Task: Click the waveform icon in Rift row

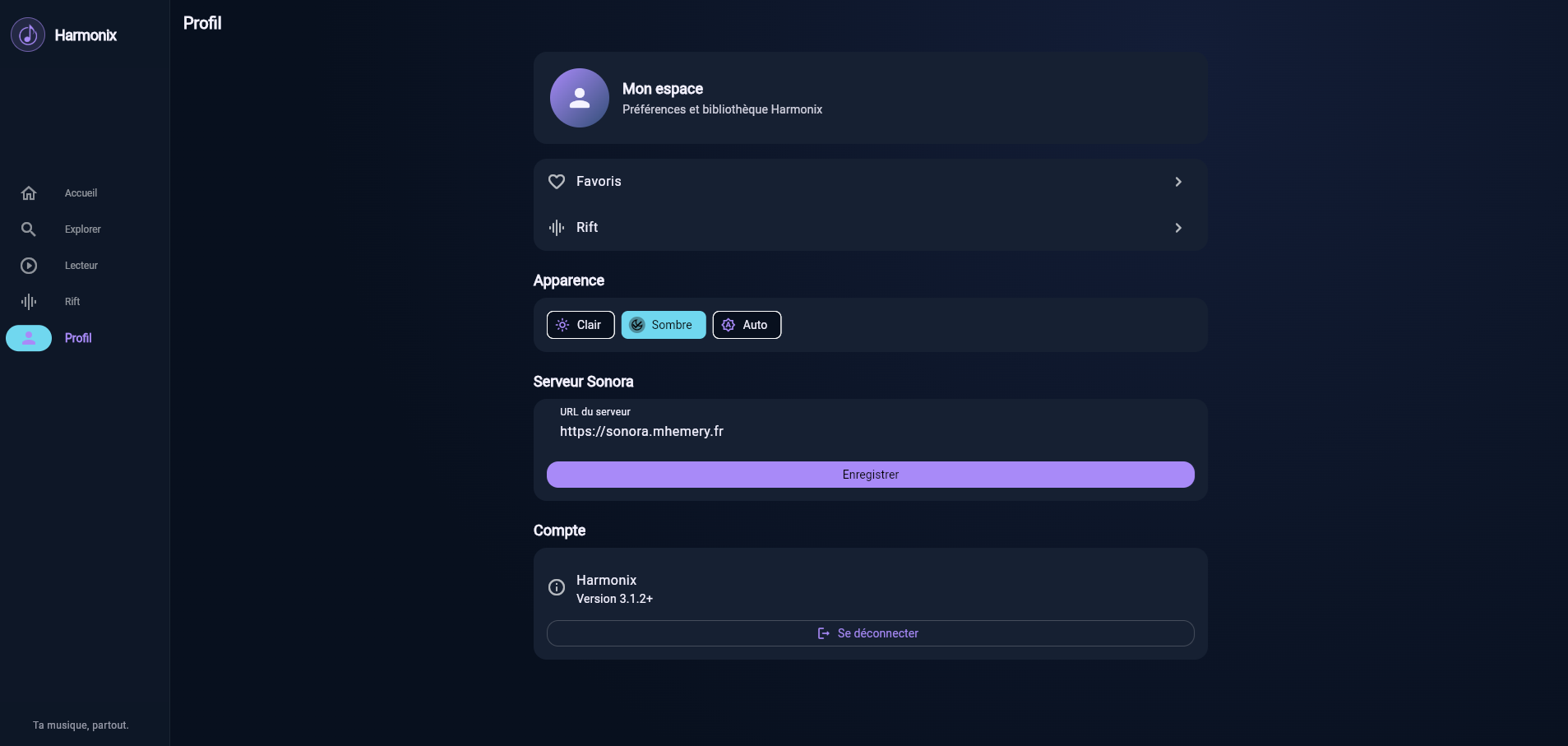Action: coord(557,228)
